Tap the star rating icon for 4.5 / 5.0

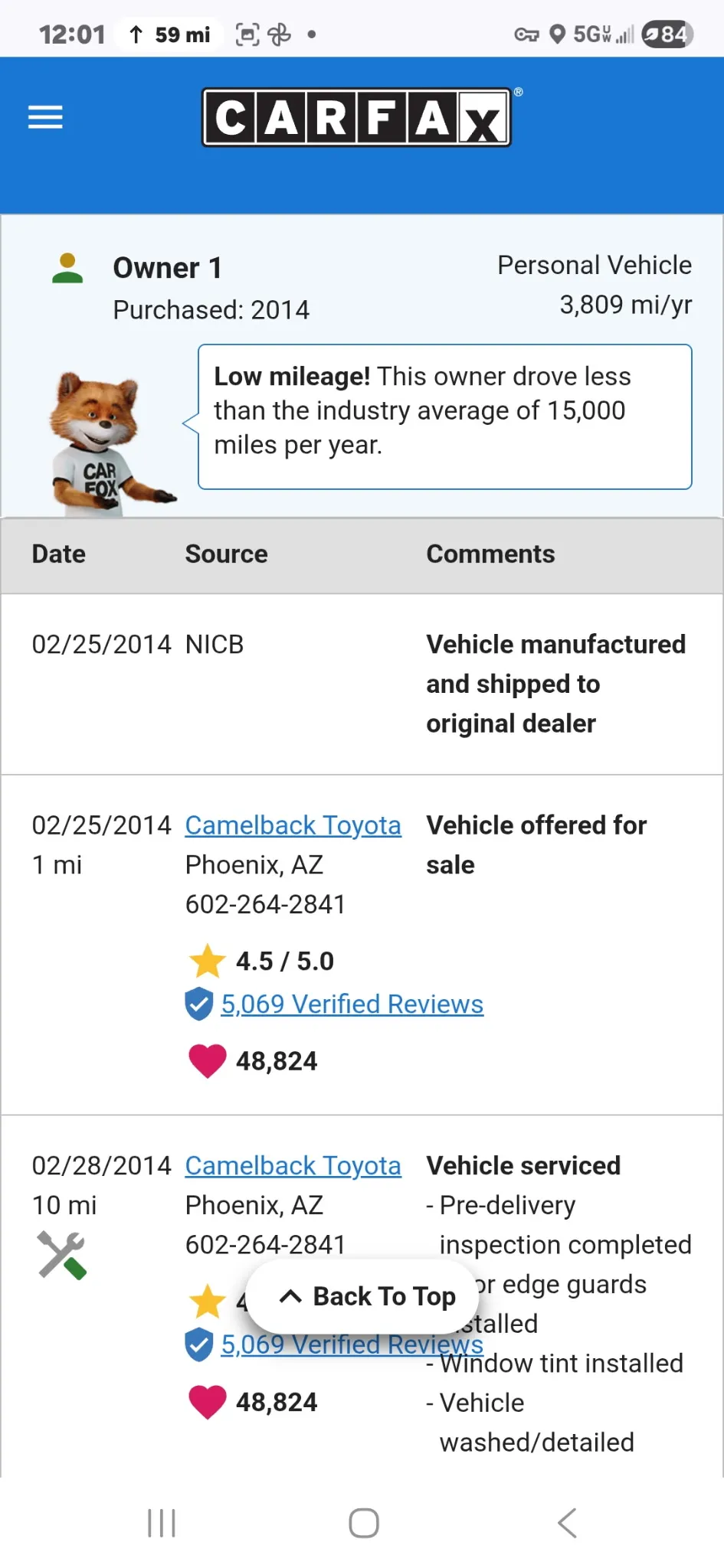pyautogui.click(x=207, y=961)
